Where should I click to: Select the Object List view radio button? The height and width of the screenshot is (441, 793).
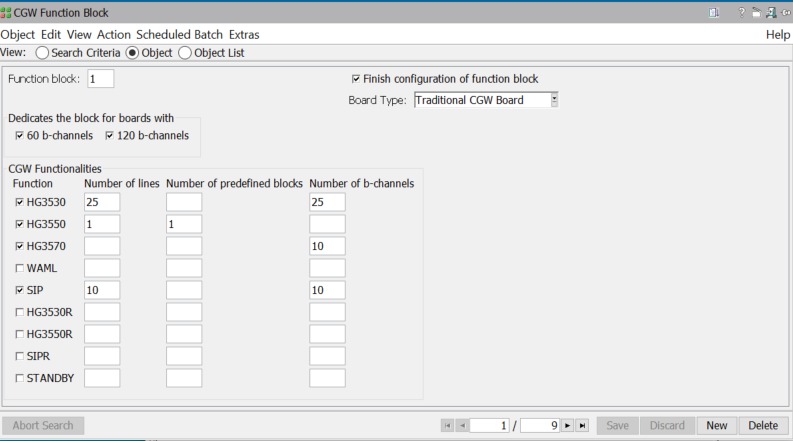pos(185,53)
